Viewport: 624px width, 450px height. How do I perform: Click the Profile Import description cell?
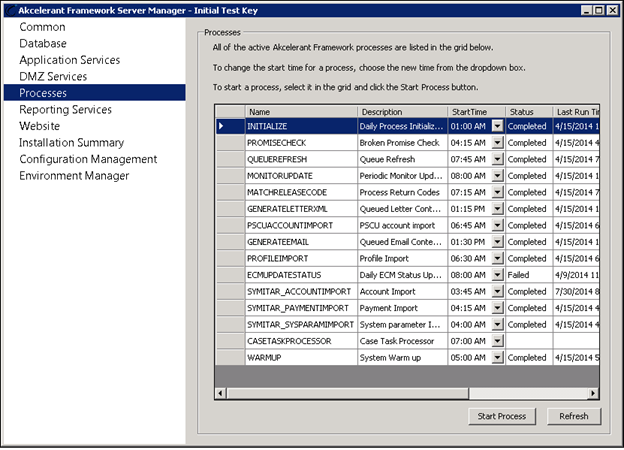point(402,258)
